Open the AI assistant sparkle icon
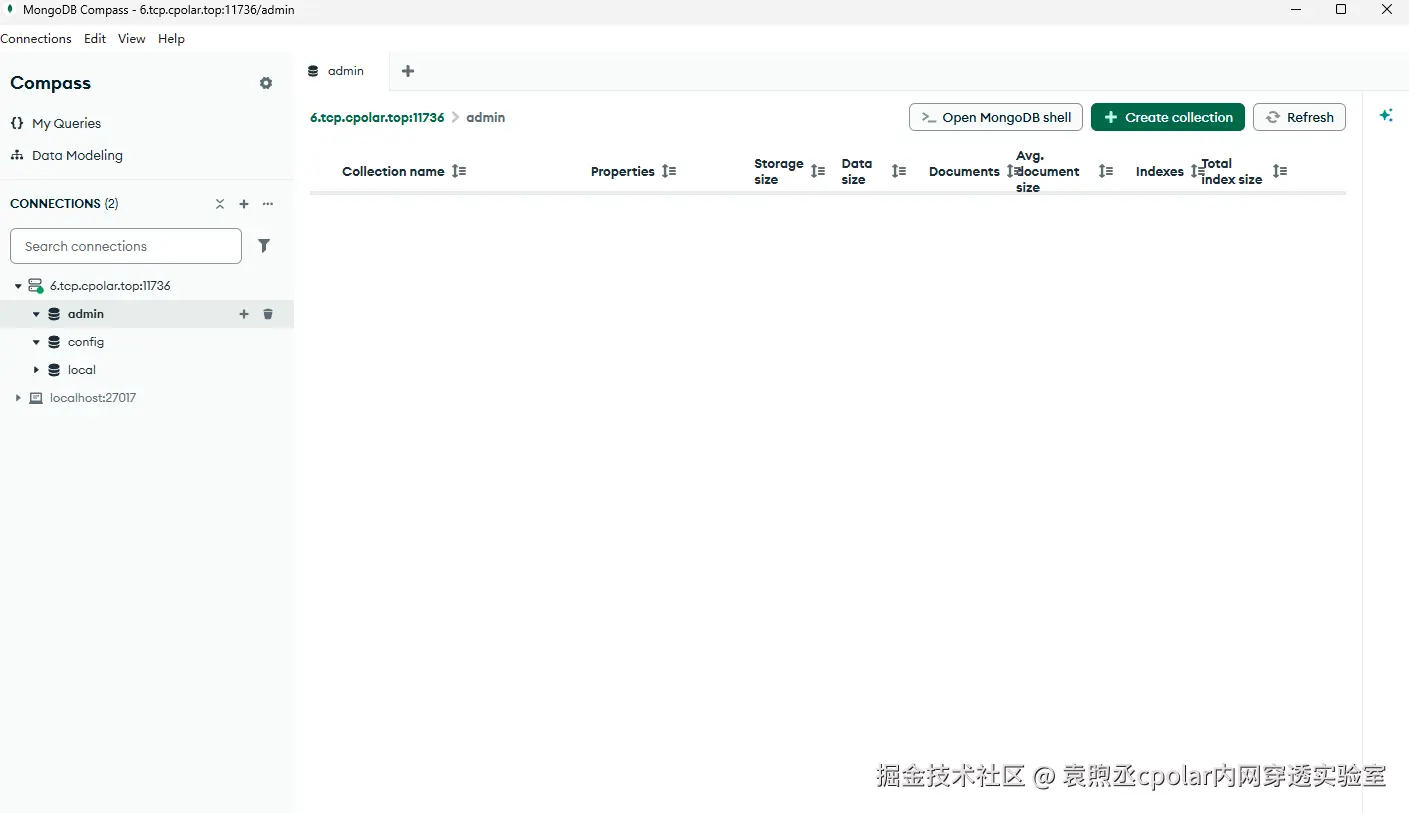 [x=1386, y=115]
